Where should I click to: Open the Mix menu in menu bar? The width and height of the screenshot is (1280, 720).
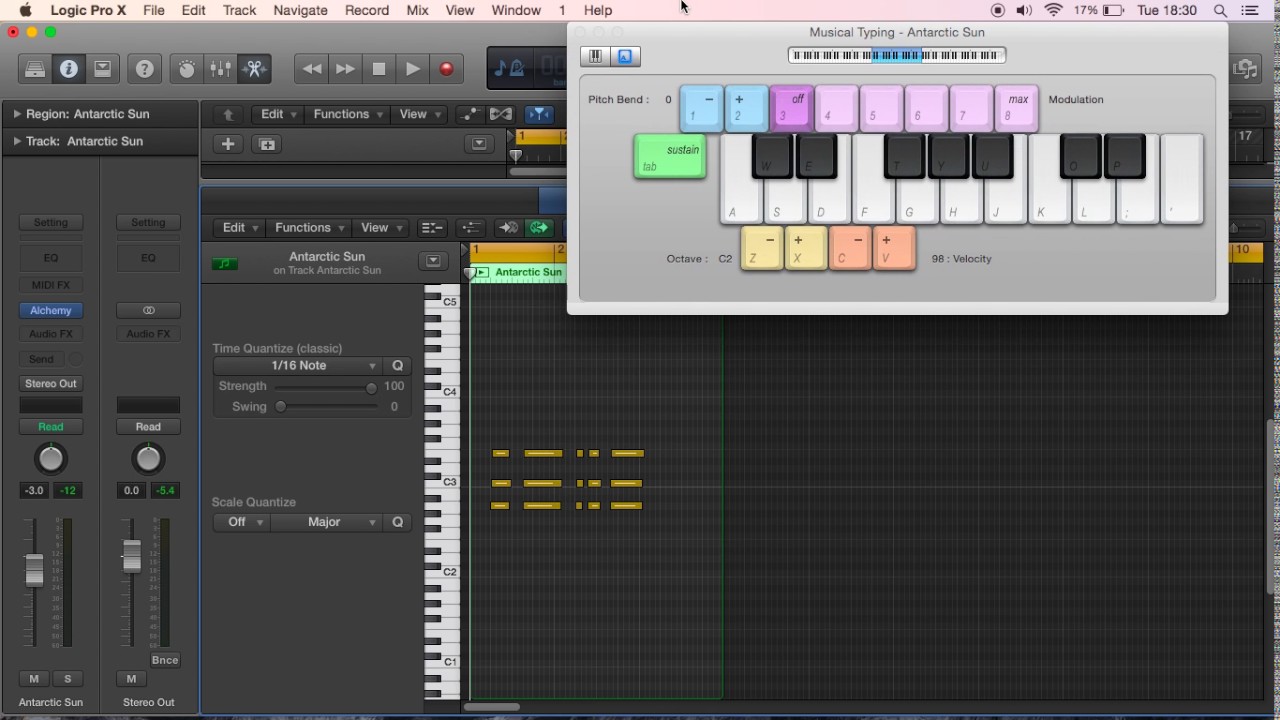pyautogui.click(x=418, y=11)
